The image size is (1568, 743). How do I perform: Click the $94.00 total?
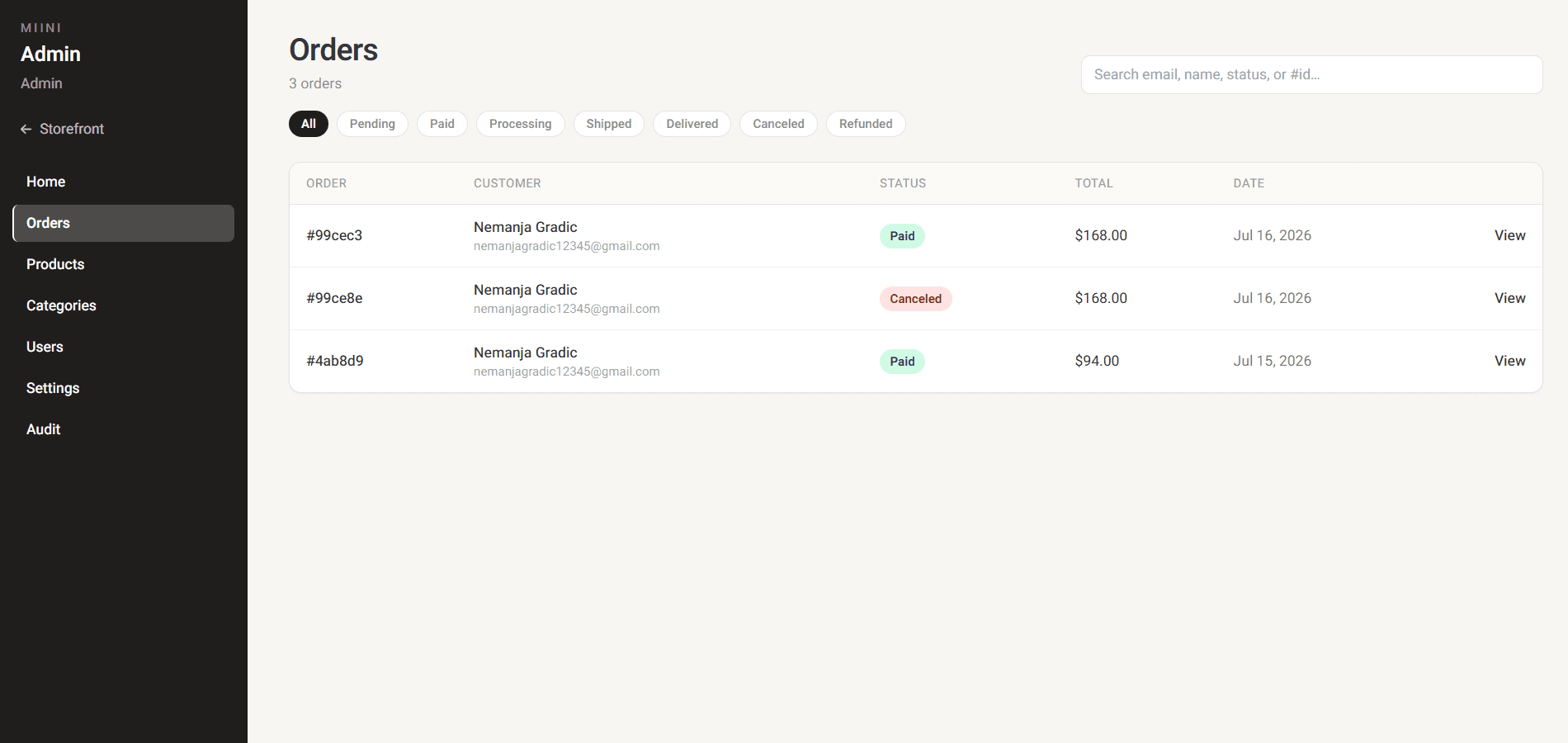(x=1097, y=361)
